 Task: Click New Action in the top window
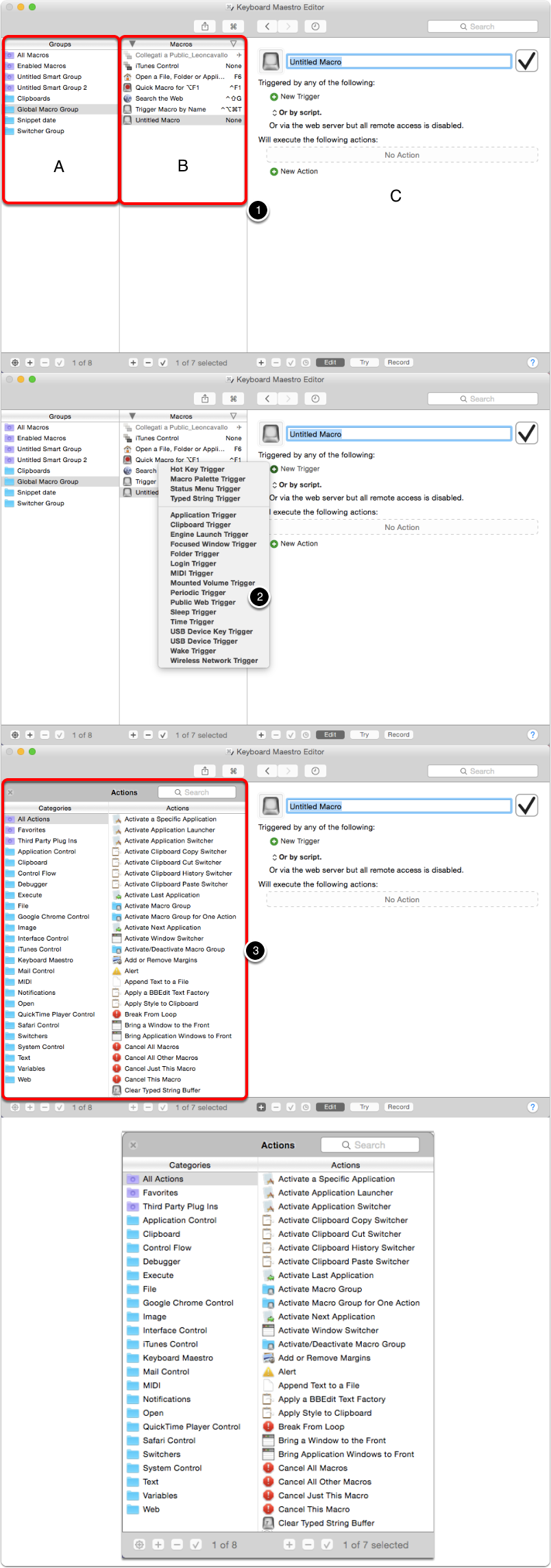coord(294,171)
